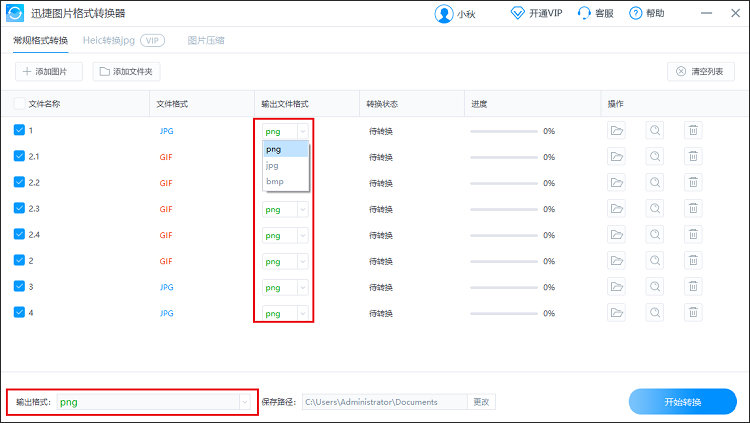Choose jpg in the open dropdown list
This screenshot has height=423, width=750.
286,166
